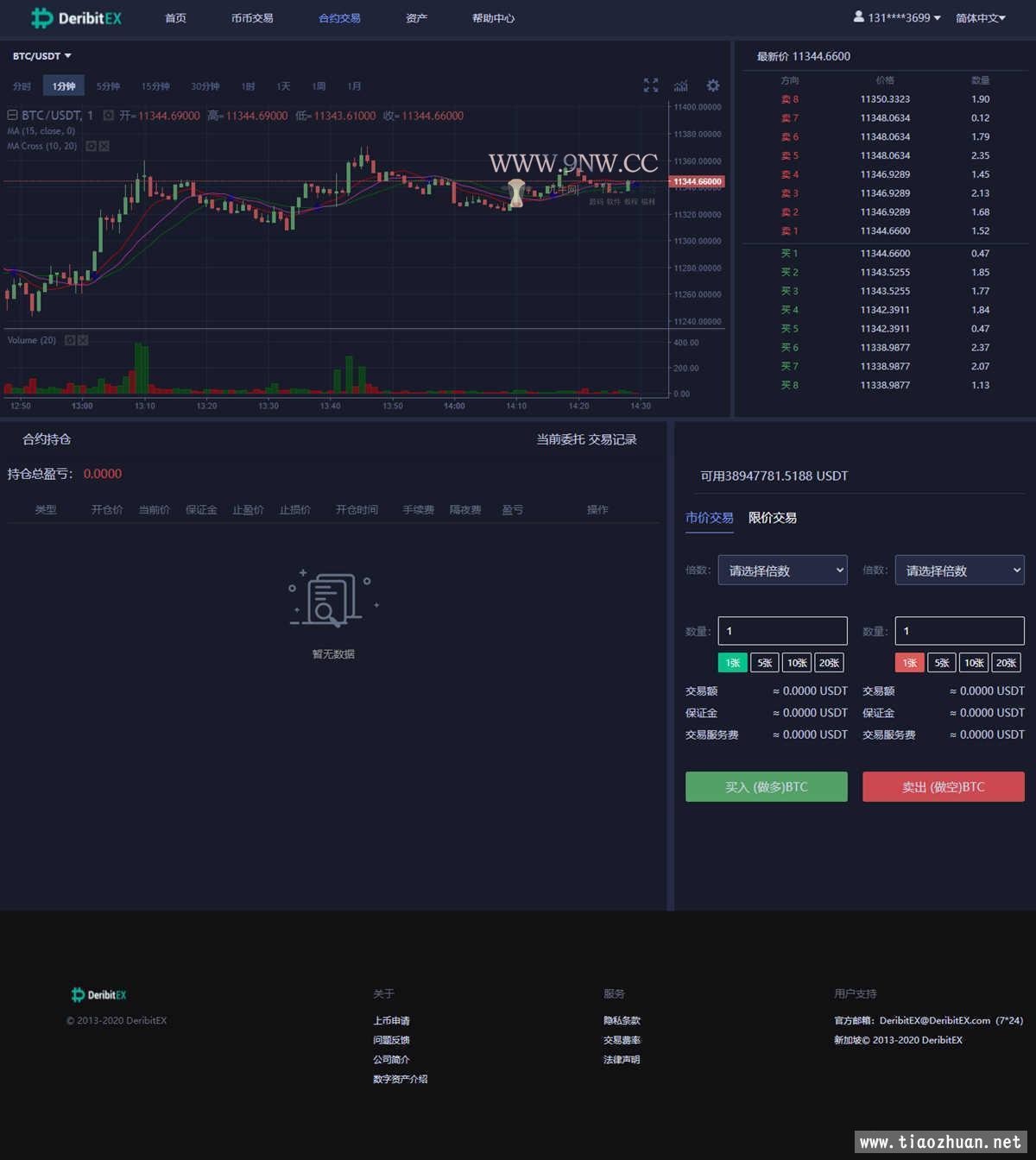Click order book row 买 1 at 11344.6600

(x=885, y=254)
